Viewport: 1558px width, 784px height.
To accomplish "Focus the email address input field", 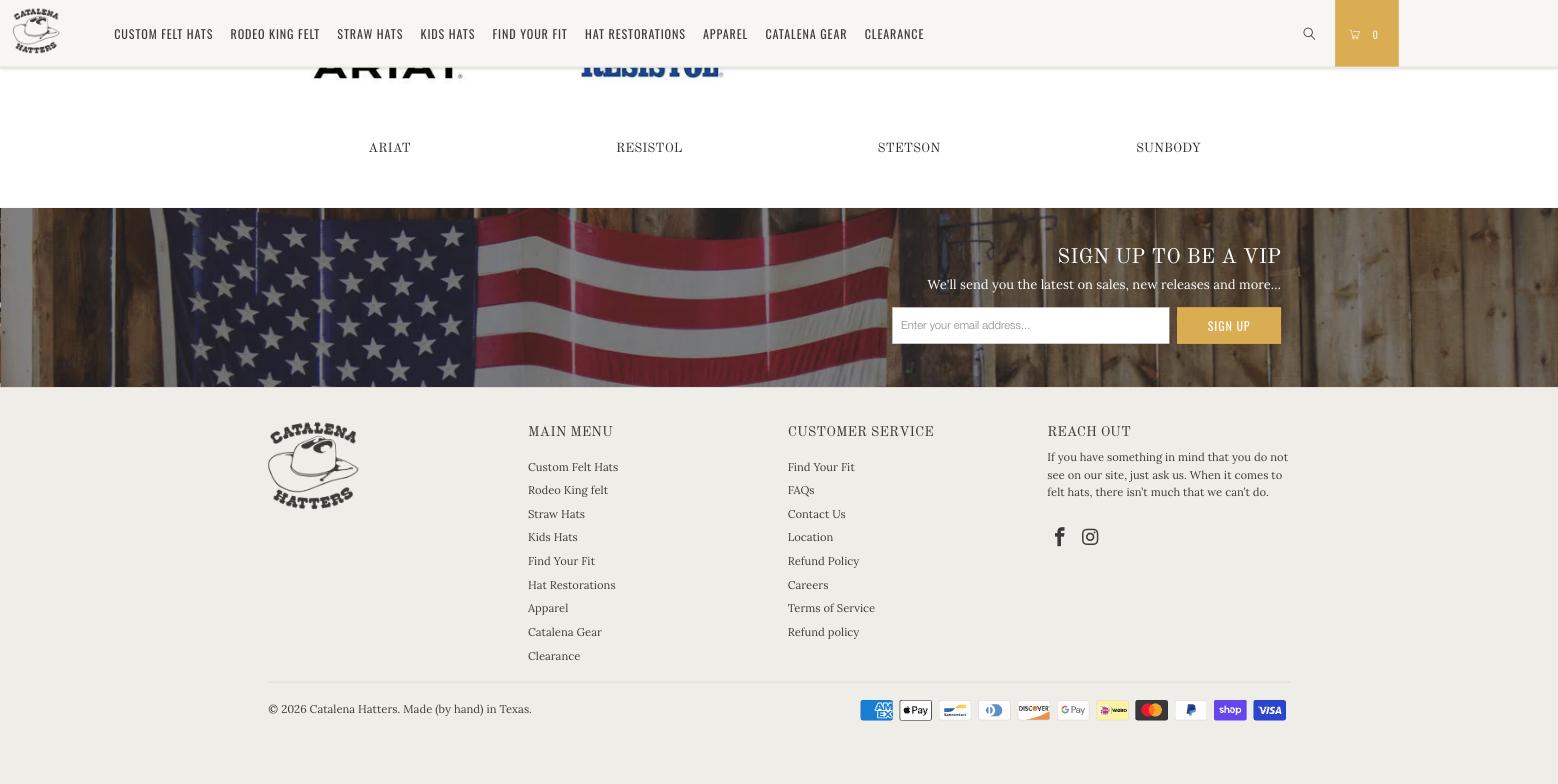I will pos(1030,325).
